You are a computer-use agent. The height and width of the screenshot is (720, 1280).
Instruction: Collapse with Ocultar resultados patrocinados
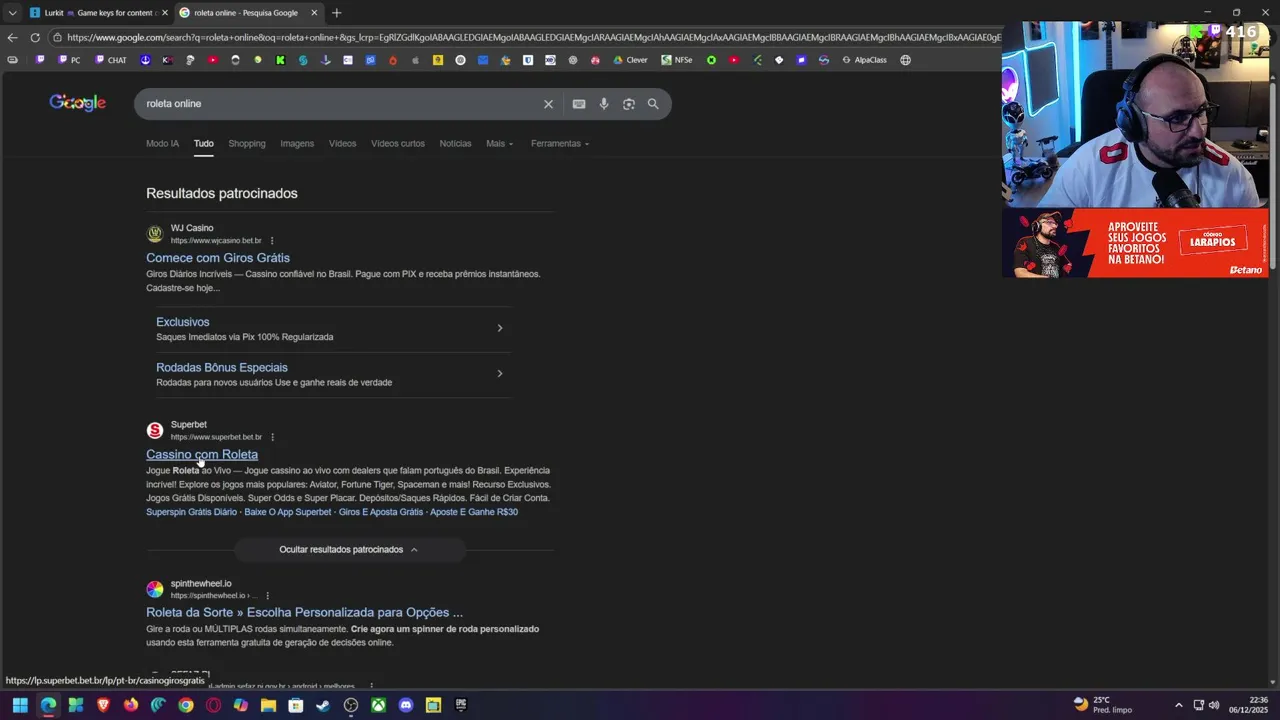pos(349,549)
